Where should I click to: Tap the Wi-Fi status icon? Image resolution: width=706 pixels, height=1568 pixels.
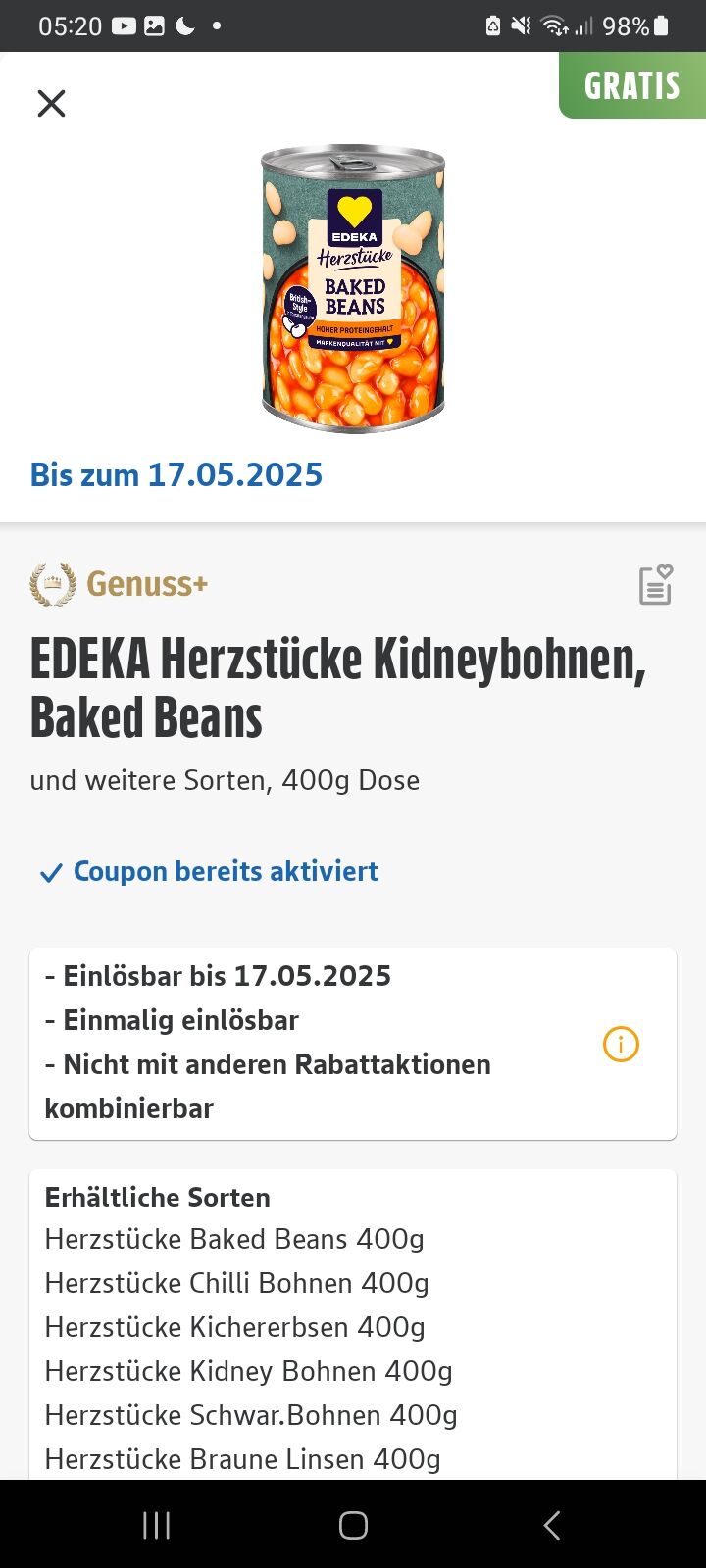tap(555, 25)
